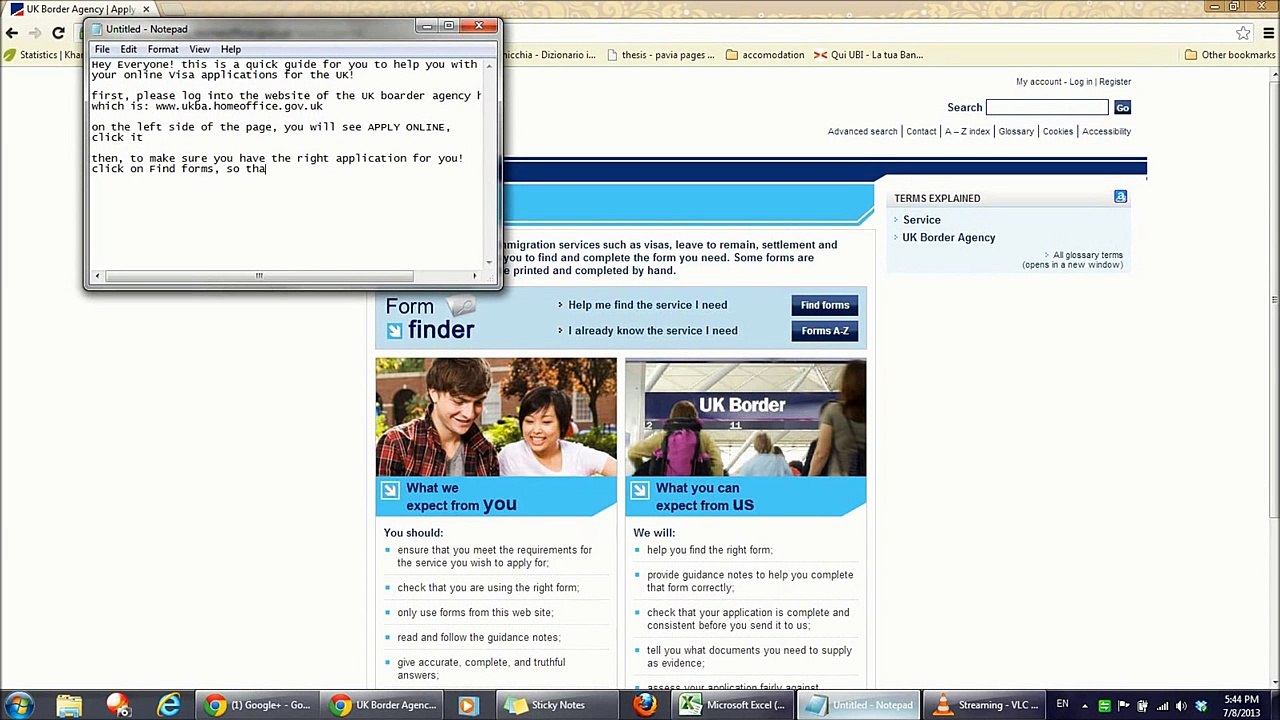Viewport: 1280px width, 720px height.
Task: Open Notepad's Help menu
Action: pos(231,49)
